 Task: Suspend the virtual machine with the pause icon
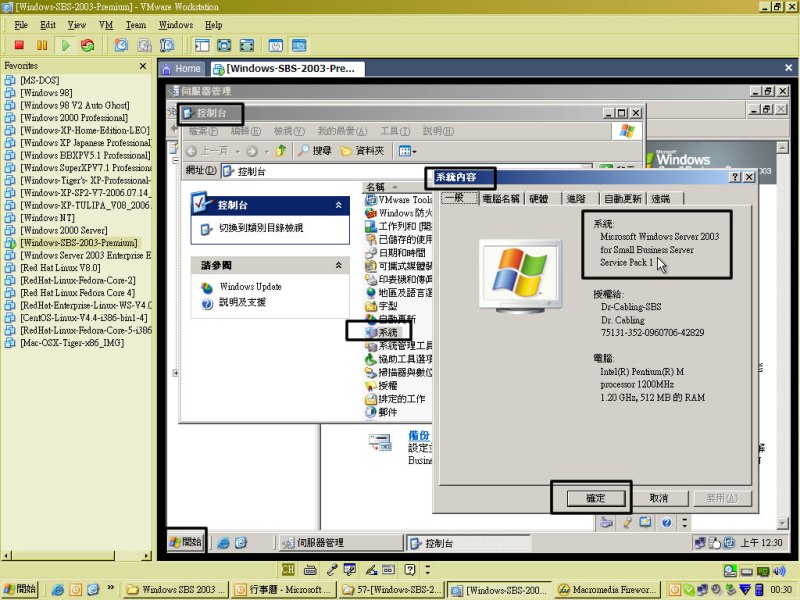tap(42, 45)
